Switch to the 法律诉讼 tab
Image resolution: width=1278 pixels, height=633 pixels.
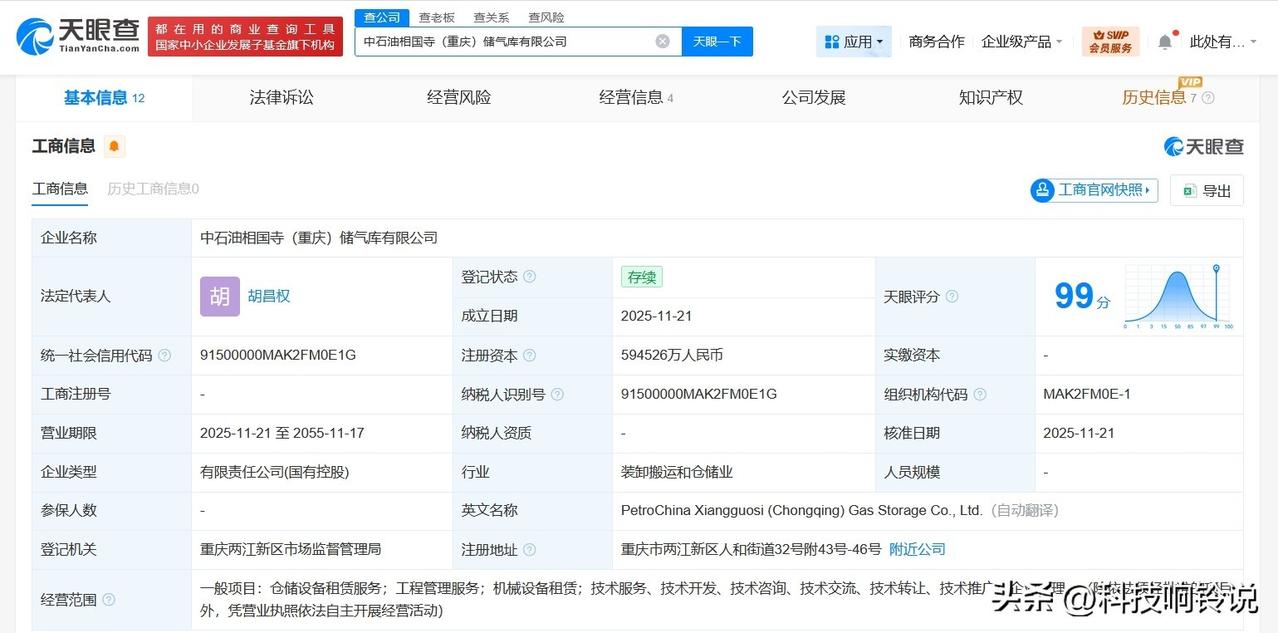click(281, 97)
